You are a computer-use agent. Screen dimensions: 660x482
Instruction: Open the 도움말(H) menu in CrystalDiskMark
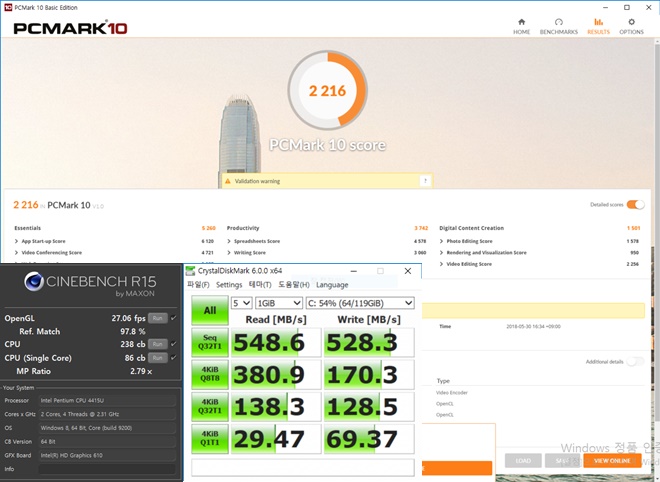[294, 285]
